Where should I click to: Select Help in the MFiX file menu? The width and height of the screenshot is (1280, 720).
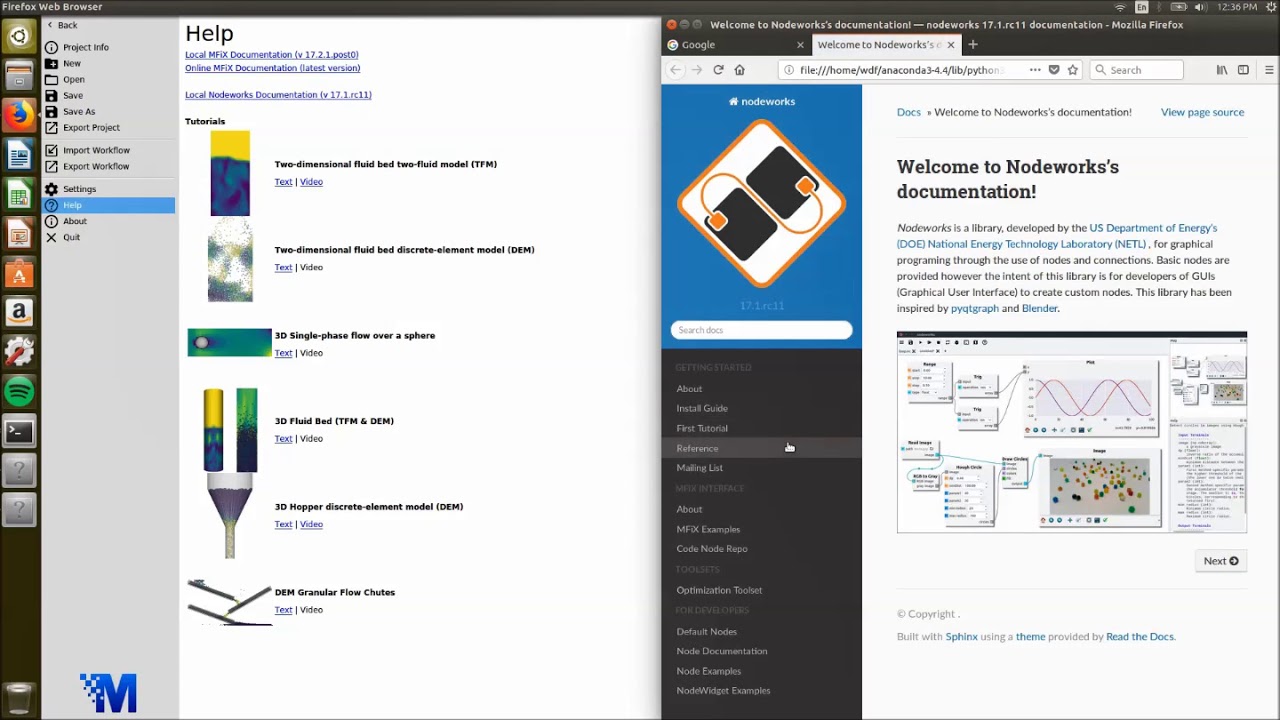tap(109, 205)
